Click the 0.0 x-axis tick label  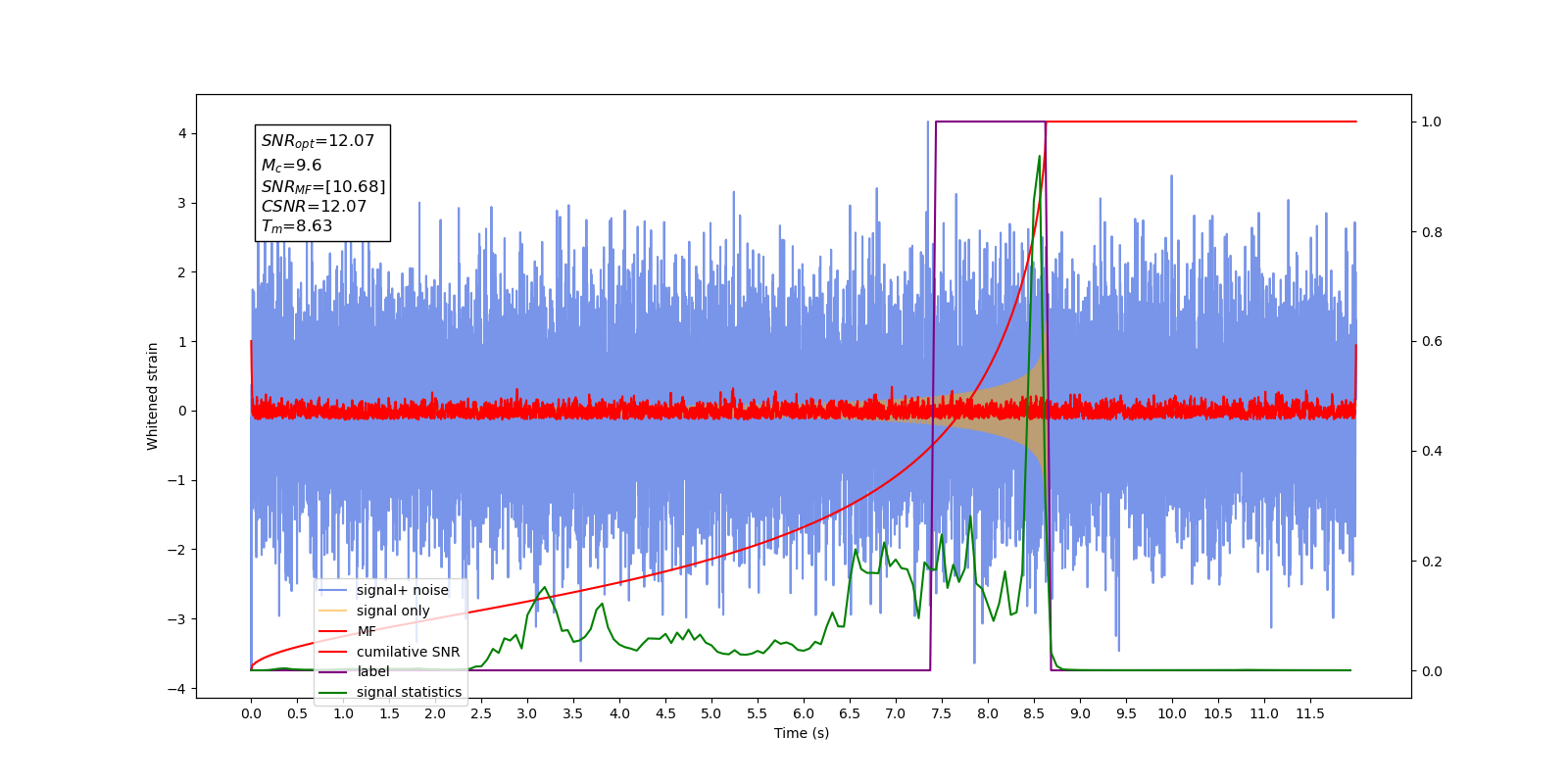click(x=251, y=713)
